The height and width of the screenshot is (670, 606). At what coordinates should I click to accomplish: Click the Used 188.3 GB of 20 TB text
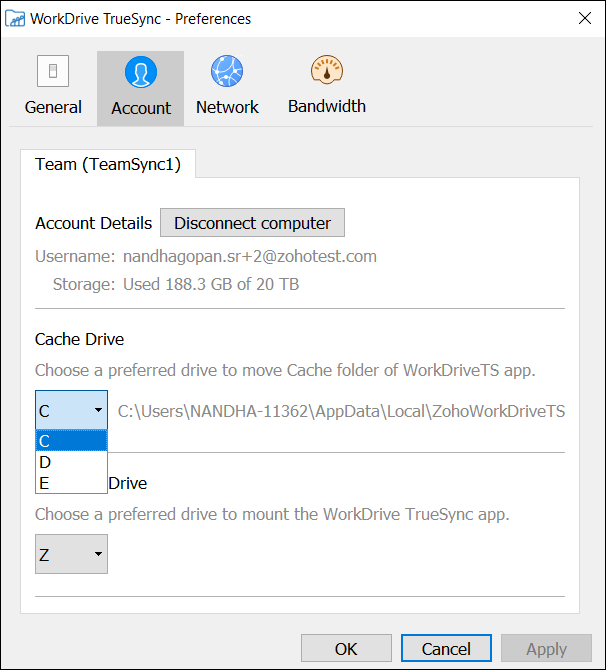point(211,284)
